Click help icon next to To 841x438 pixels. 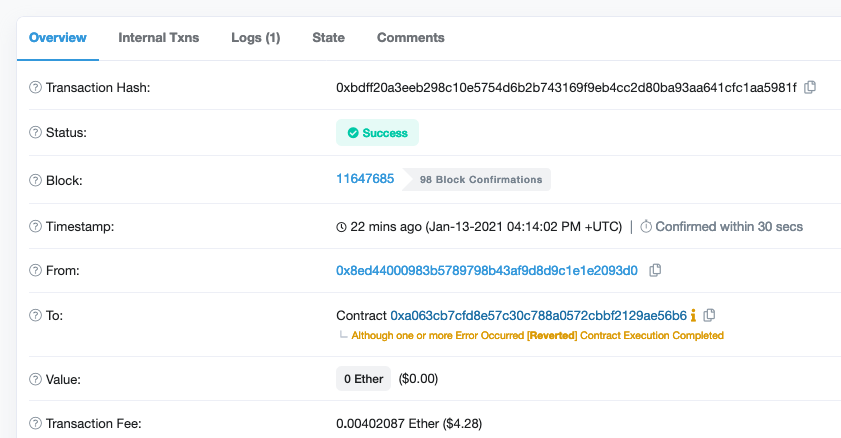35,315
